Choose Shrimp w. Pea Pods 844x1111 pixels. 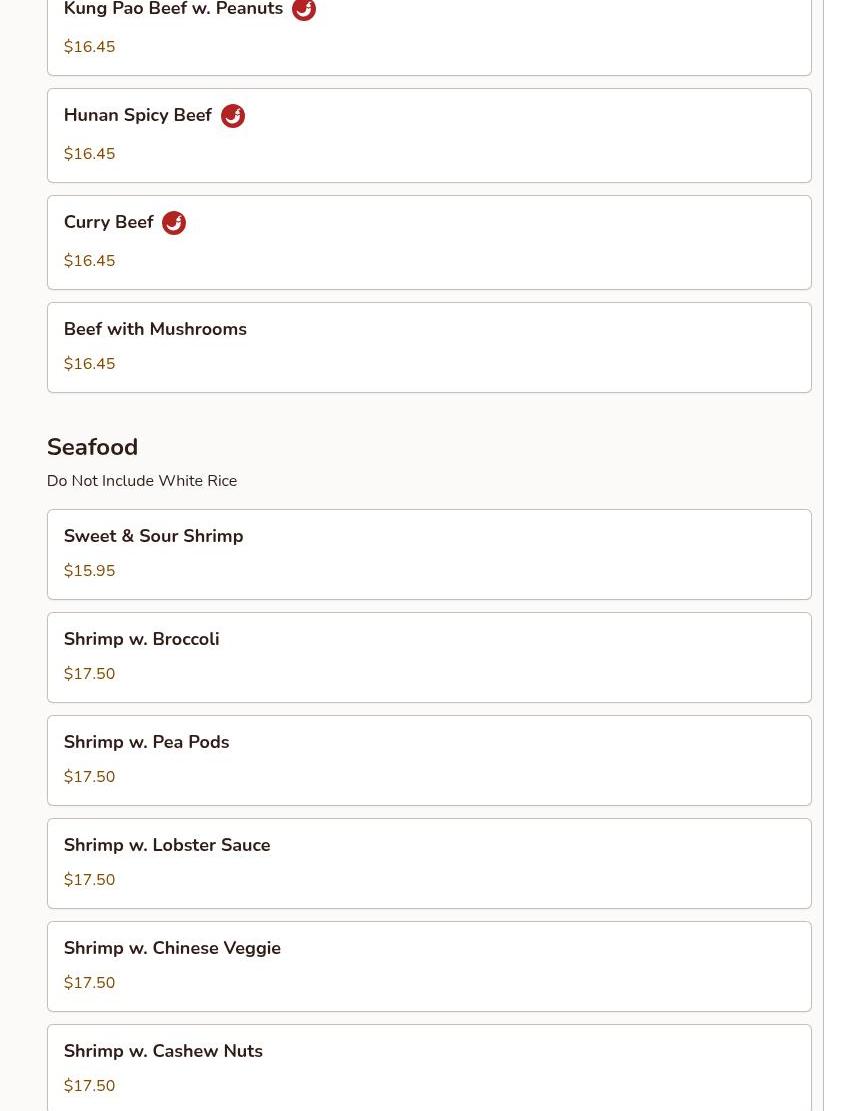429,760
